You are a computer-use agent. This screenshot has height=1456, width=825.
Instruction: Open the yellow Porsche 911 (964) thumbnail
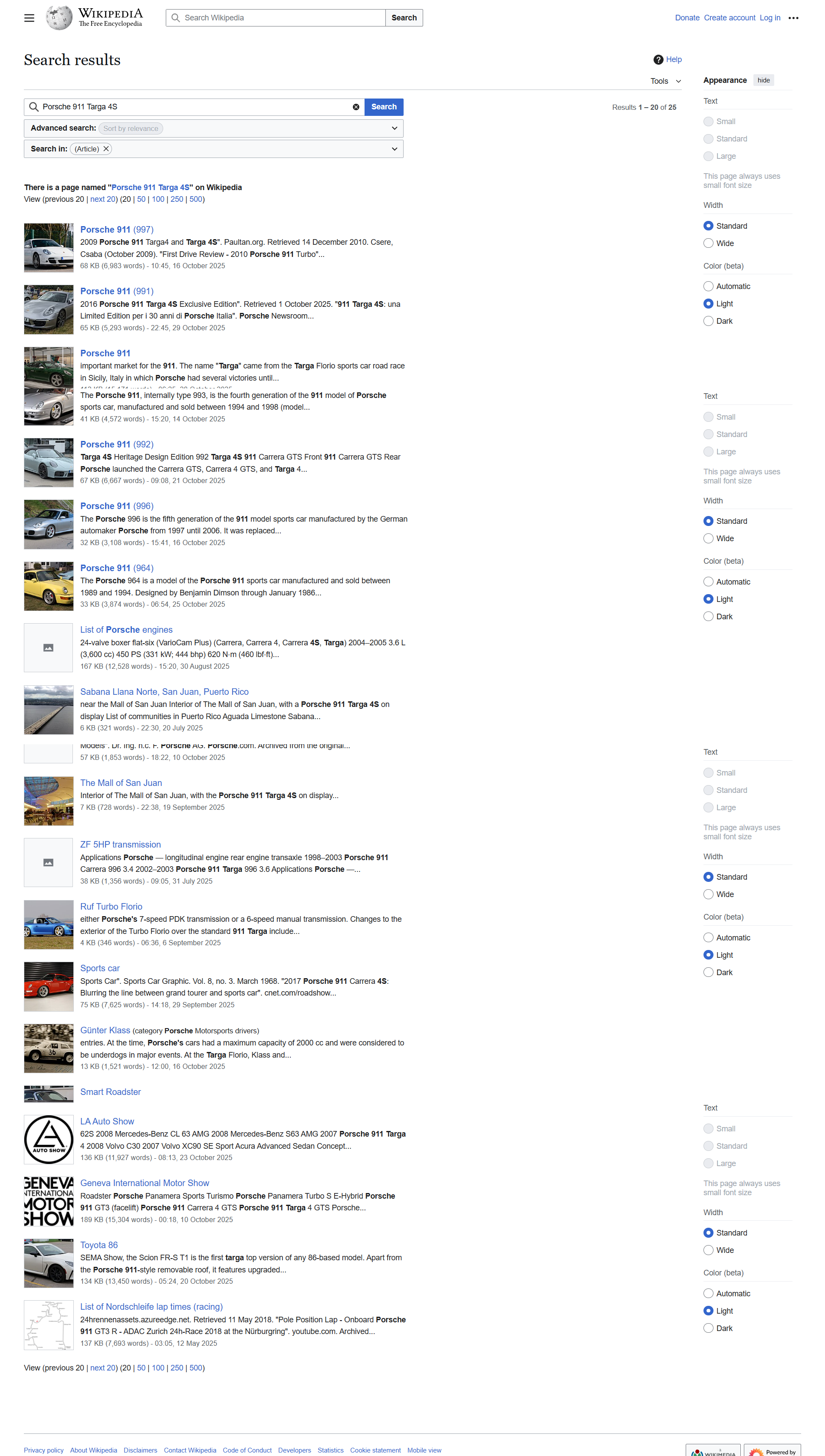click(x=49, y=586)
